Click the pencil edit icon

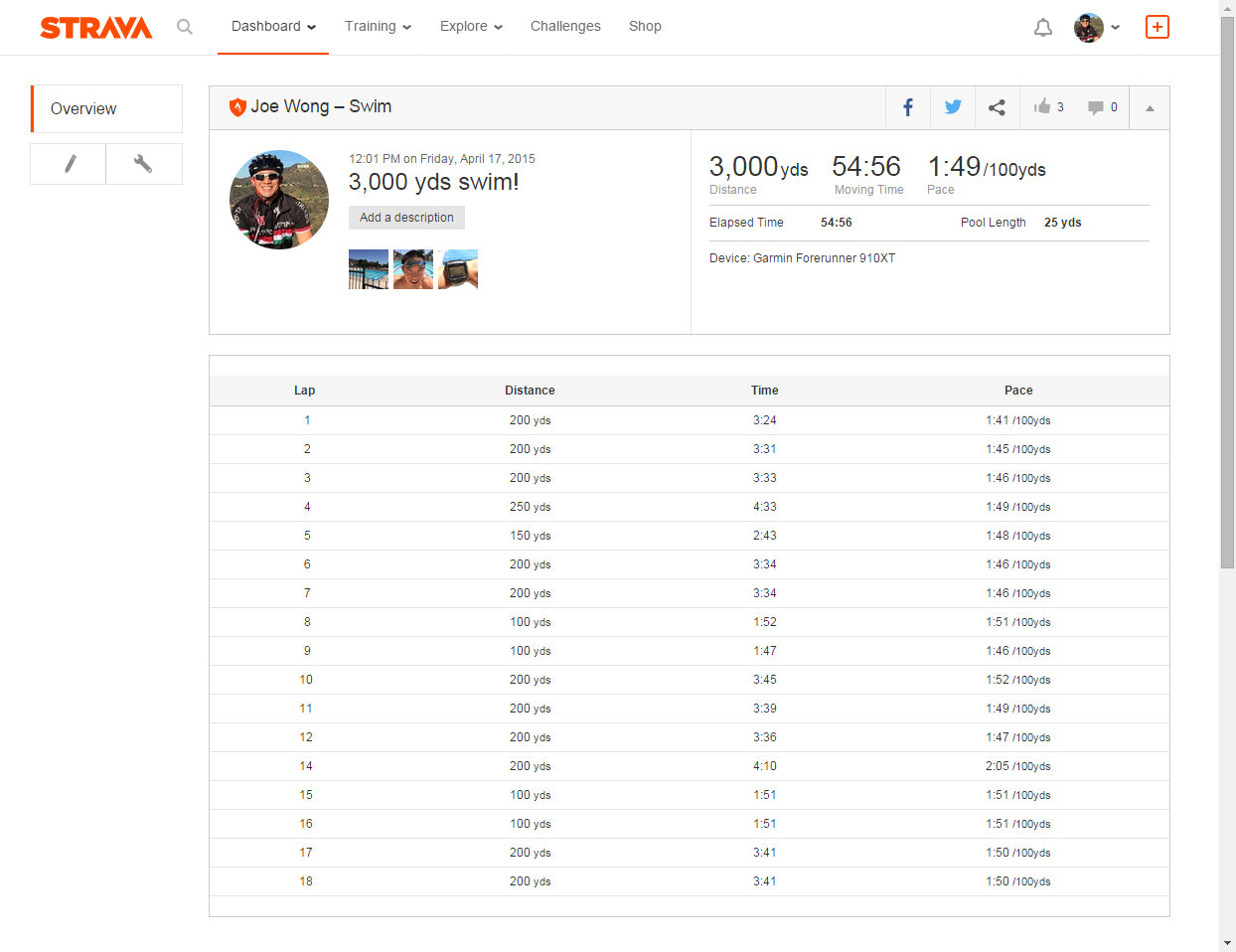pos(69,164)
